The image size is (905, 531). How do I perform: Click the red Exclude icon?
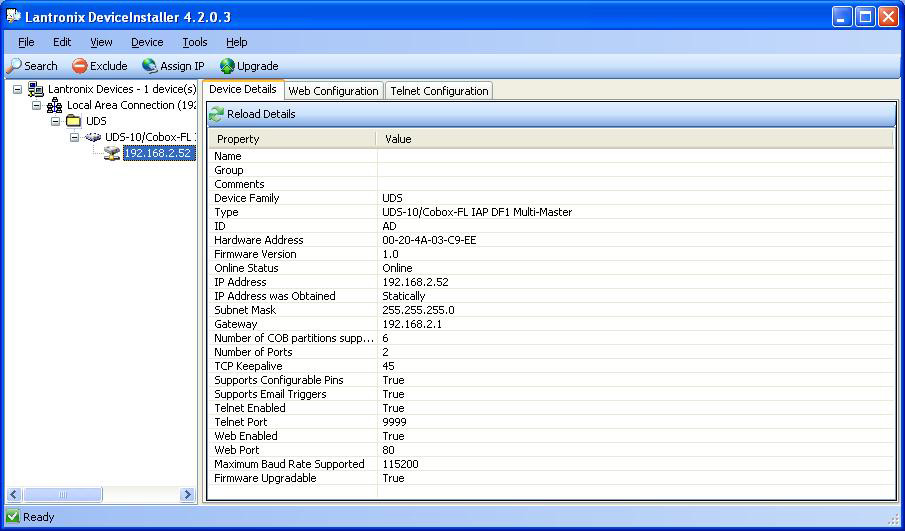coord(80,66)
